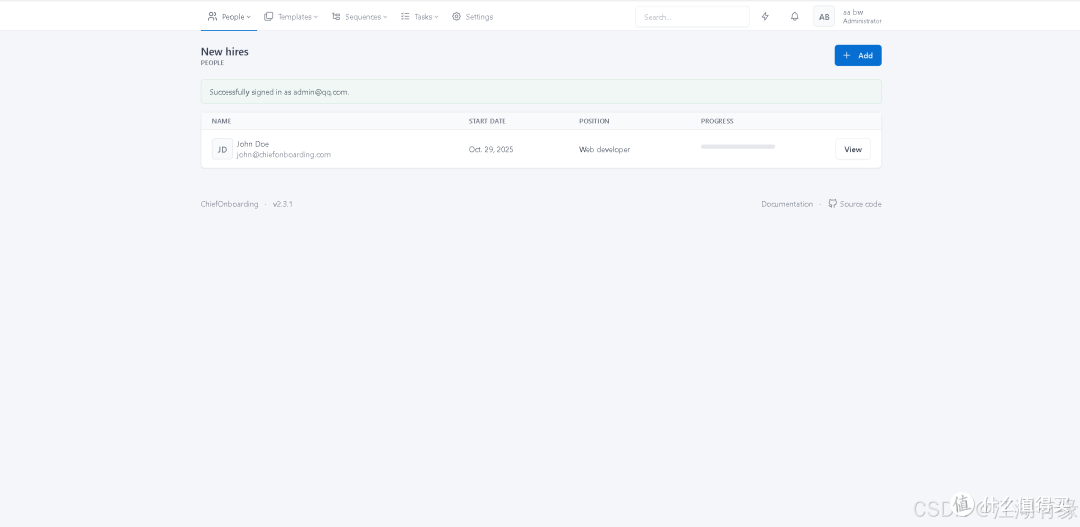Click the Tasks list icon
The width and height of the screenshot is (1080, 527).
click(405, 17)
